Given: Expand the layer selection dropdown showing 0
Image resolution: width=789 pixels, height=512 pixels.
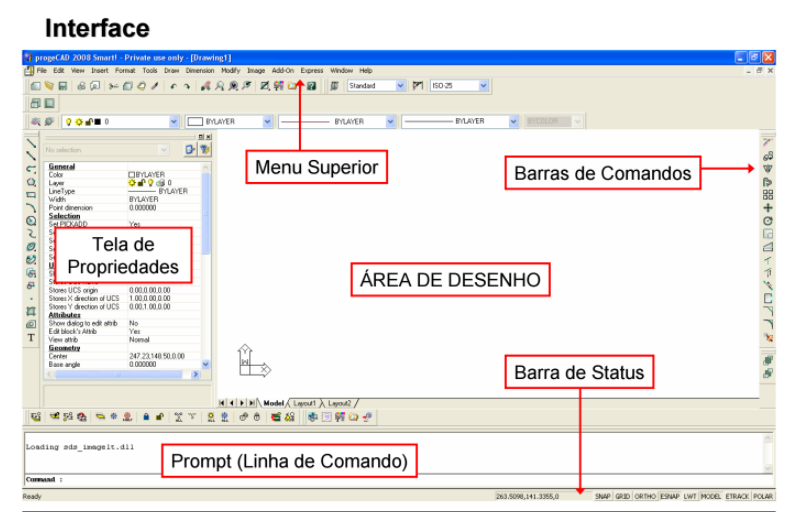Looking at the screenshot, I should tap(171, 121).
